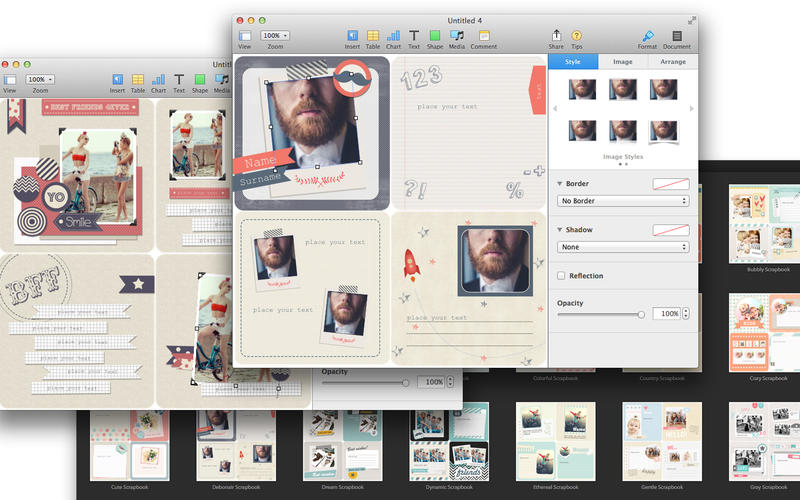Switch to the Style tab
800x500 pixels.
pos(573,61)
